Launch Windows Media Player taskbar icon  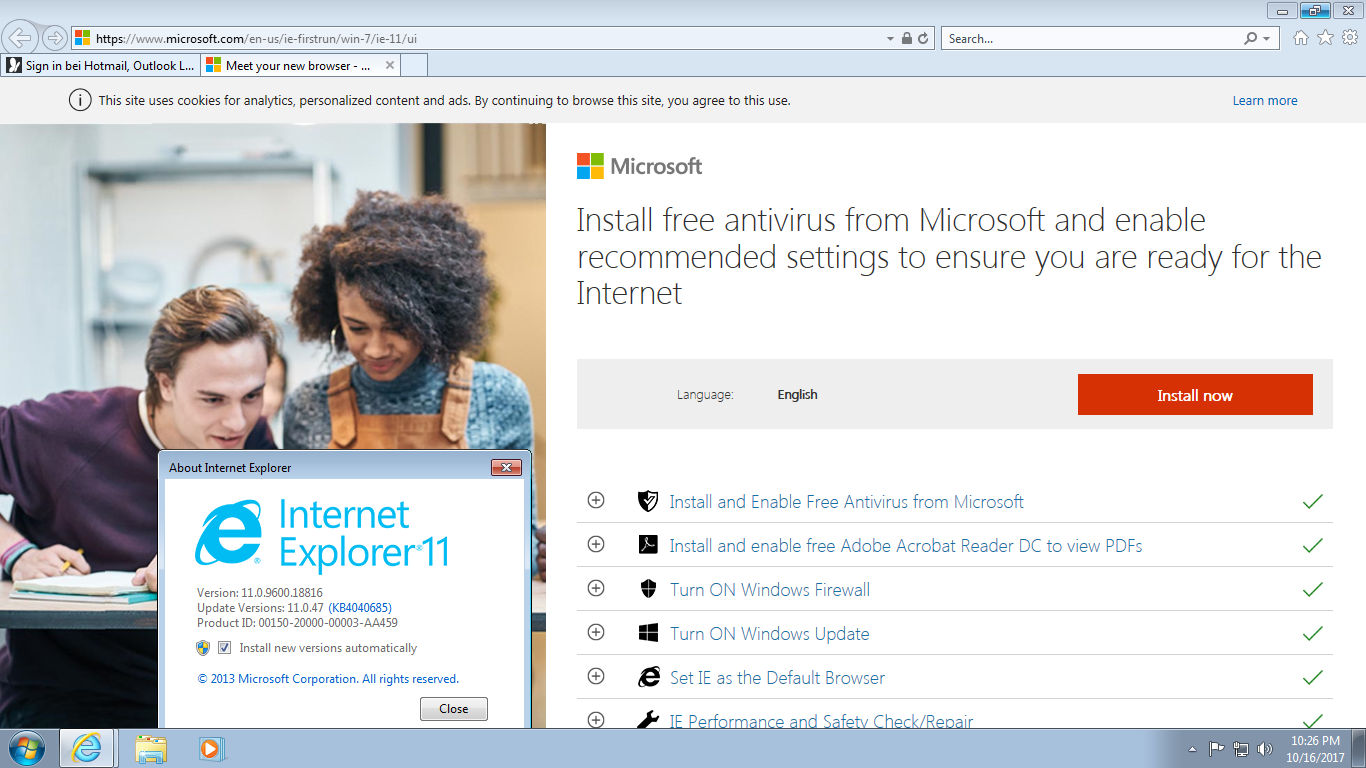(x=211, y=748)
